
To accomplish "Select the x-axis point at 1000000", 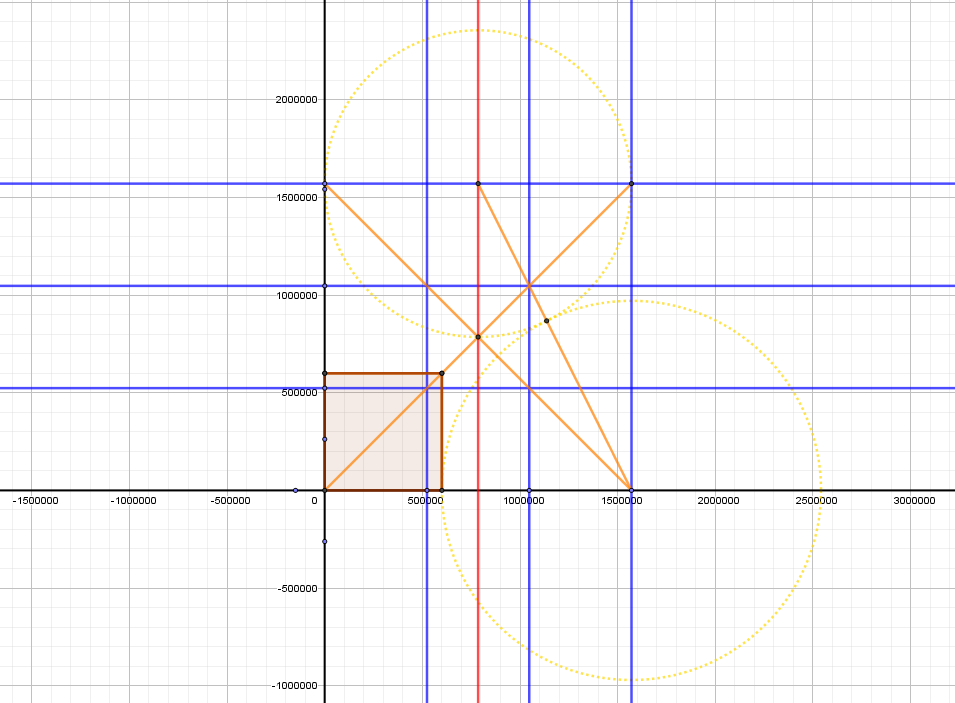I will coord(529,490).
